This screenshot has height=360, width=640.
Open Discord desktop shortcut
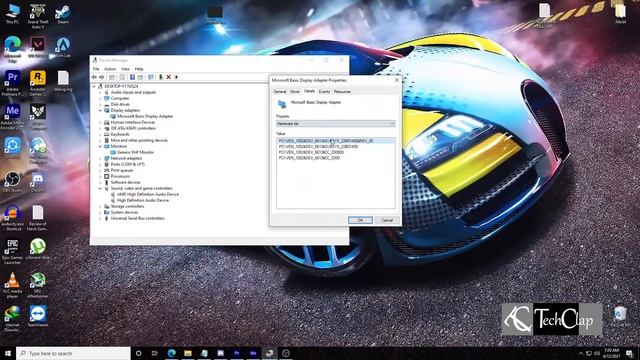38,182
